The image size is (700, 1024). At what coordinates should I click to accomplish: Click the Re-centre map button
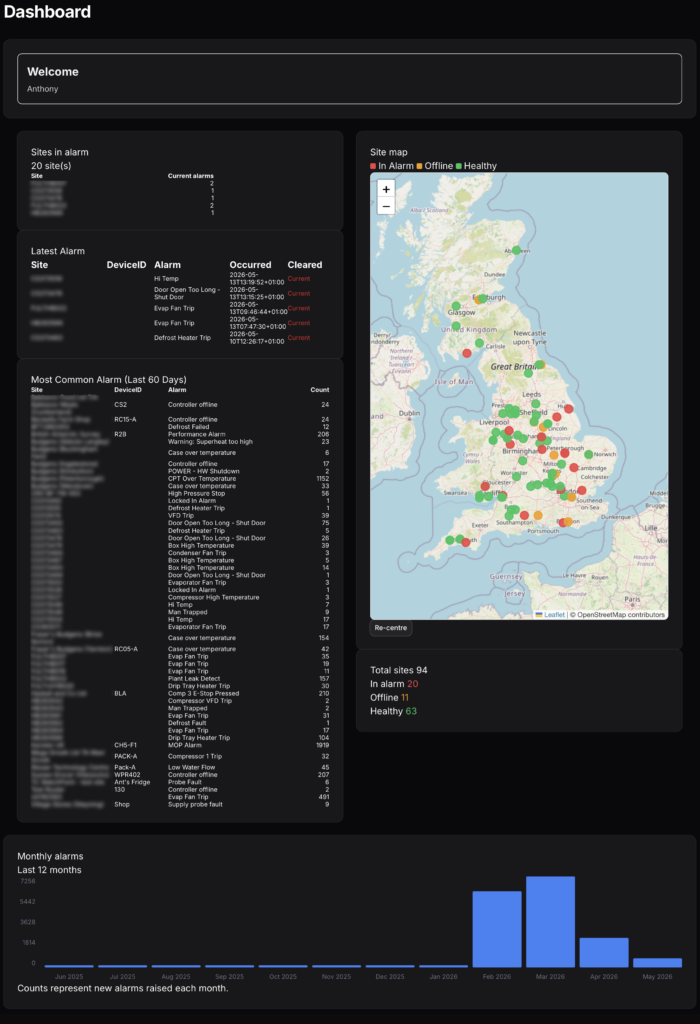click(390, 628)
